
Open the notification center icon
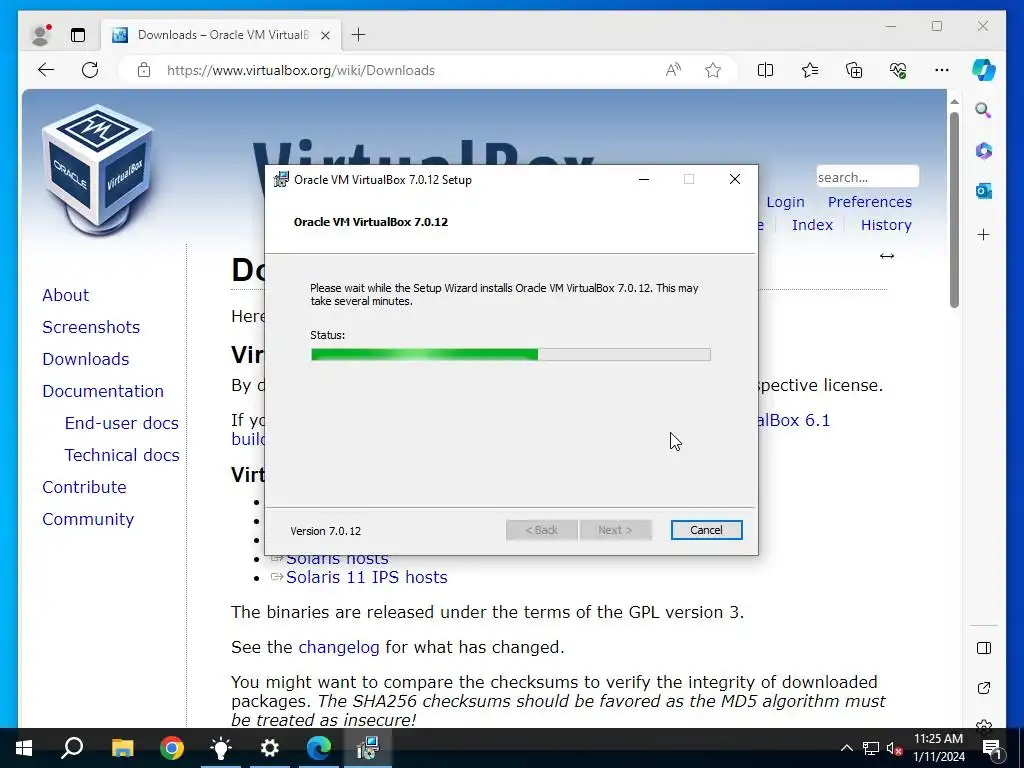point(992,748)
